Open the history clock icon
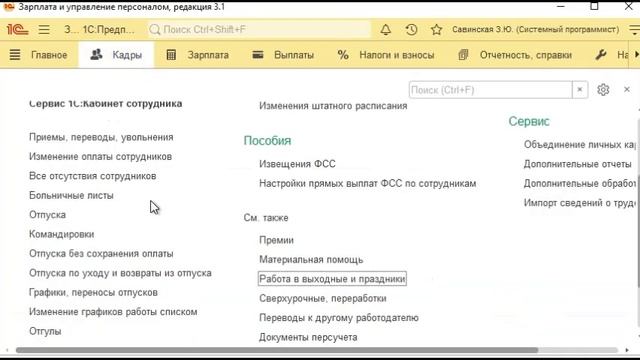 click(x=411, y=29)
